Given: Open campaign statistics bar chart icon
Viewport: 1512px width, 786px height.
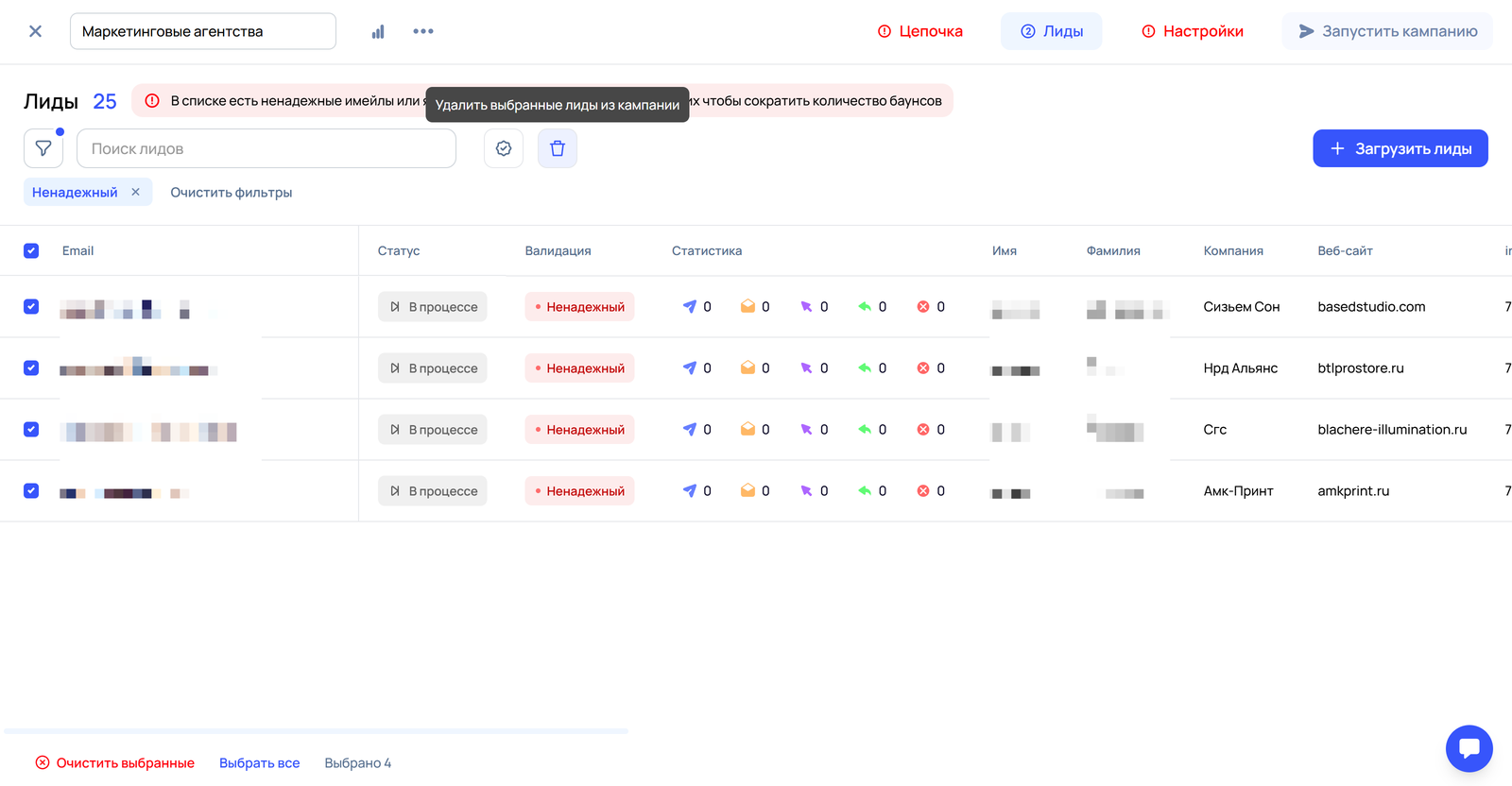Looking at the screenshot, I should (x=378, y=31).
